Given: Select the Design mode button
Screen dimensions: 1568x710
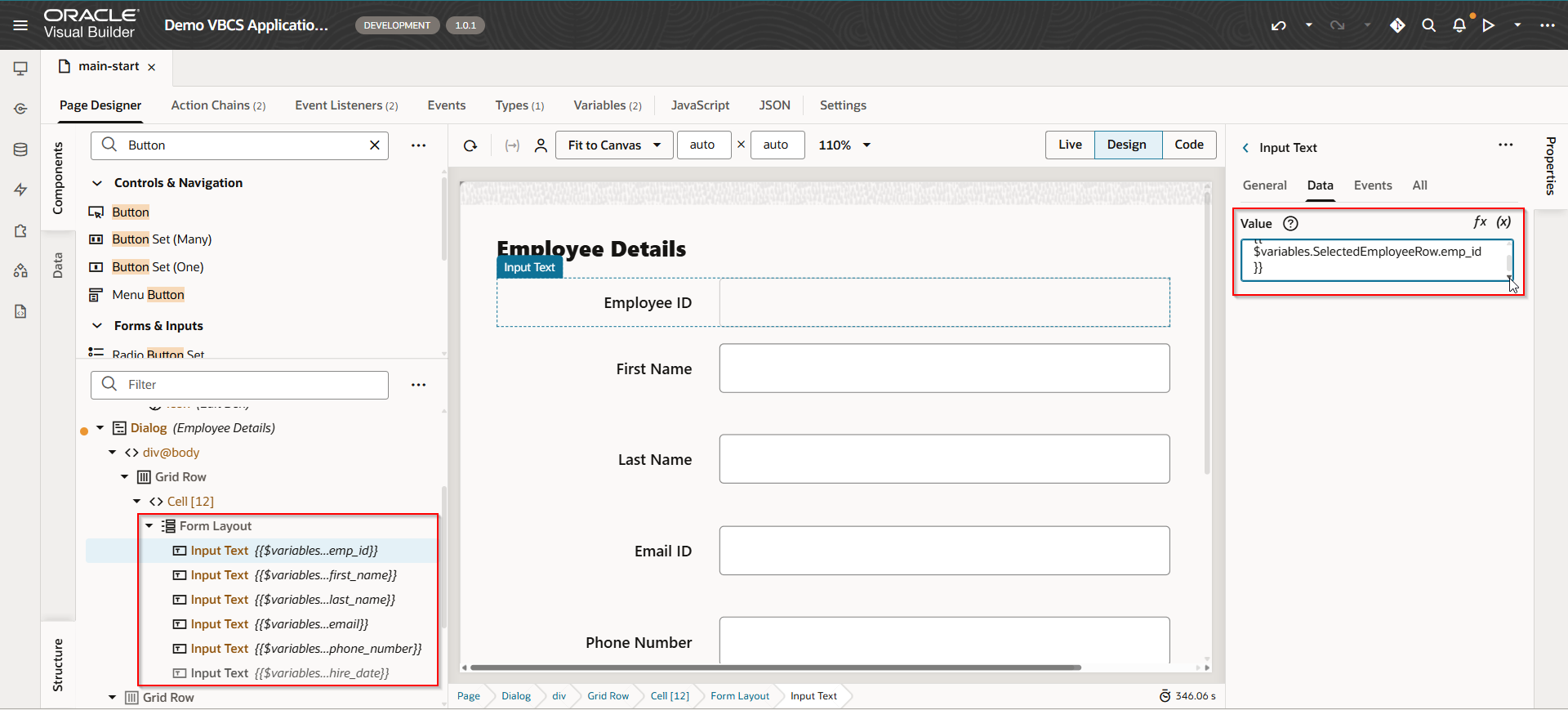Looking at the screenshot, I should tap(1126, 145).
